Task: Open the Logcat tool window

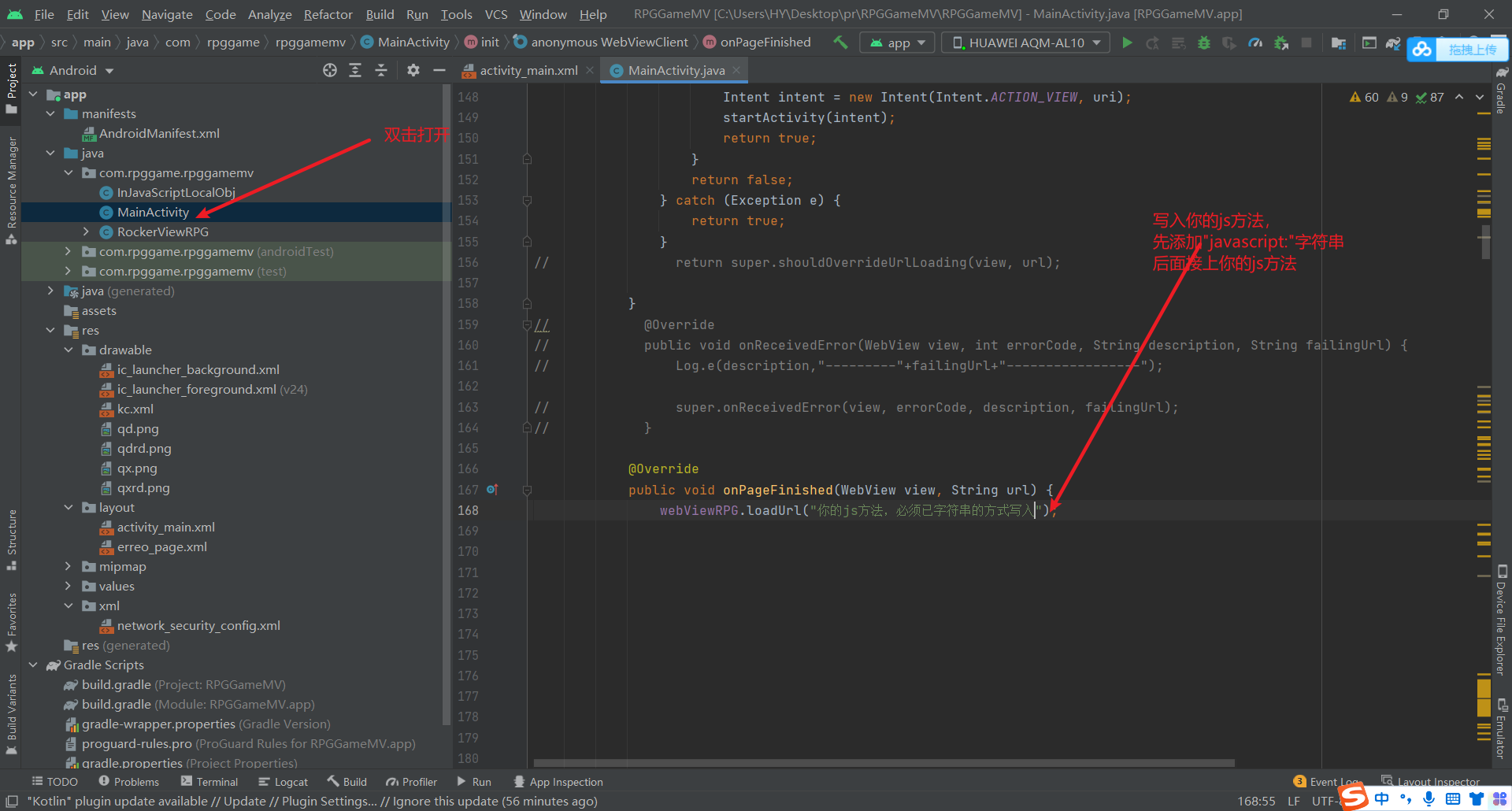Action: pos(283,782)
